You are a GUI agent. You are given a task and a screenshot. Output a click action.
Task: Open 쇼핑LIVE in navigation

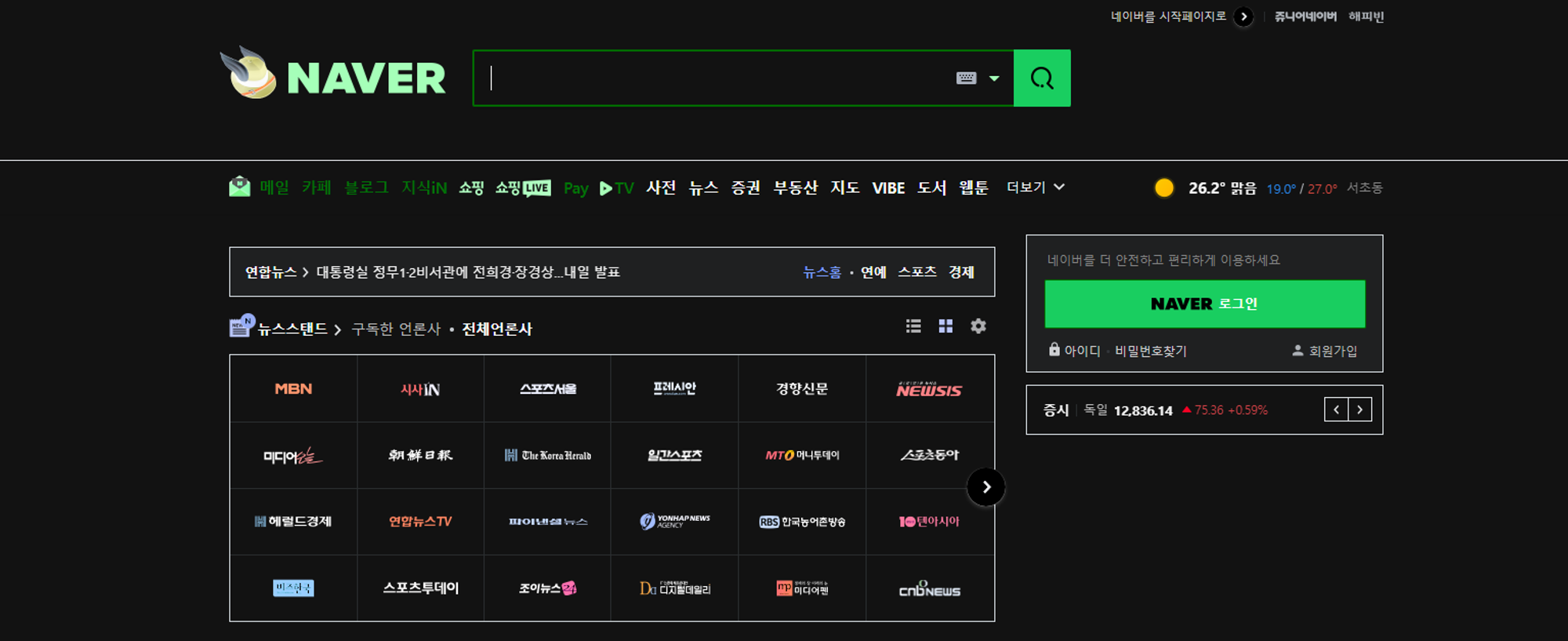[523, 188]
